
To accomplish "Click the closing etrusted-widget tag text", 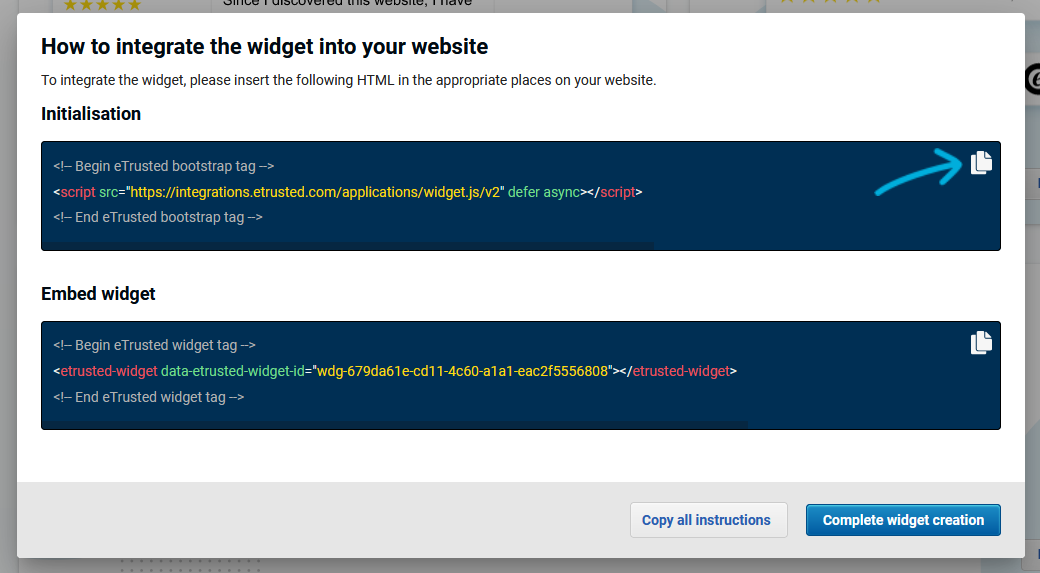I will click(681, 371).
